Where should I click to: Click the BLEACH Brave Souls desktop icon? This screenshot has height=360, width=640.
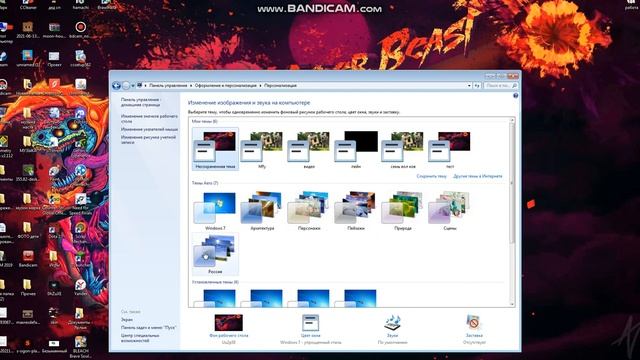(80, 347)
